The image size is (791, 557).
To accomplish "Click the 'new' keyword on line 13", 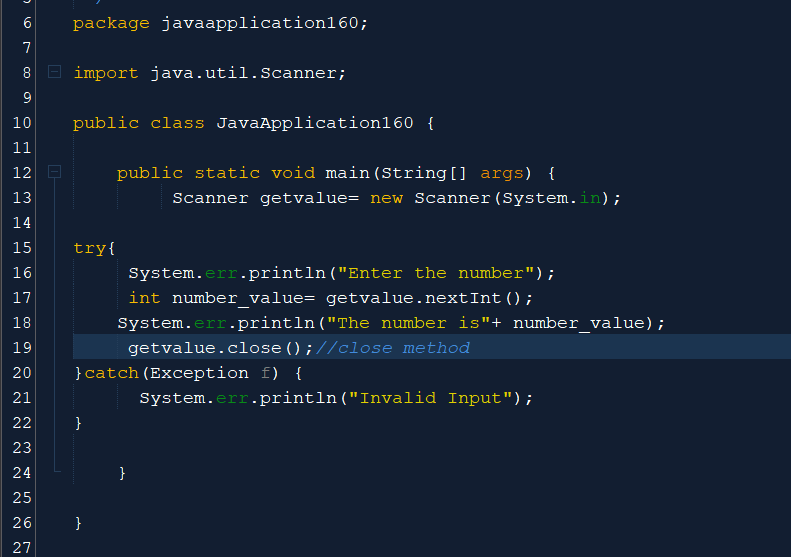I will 386,198.
